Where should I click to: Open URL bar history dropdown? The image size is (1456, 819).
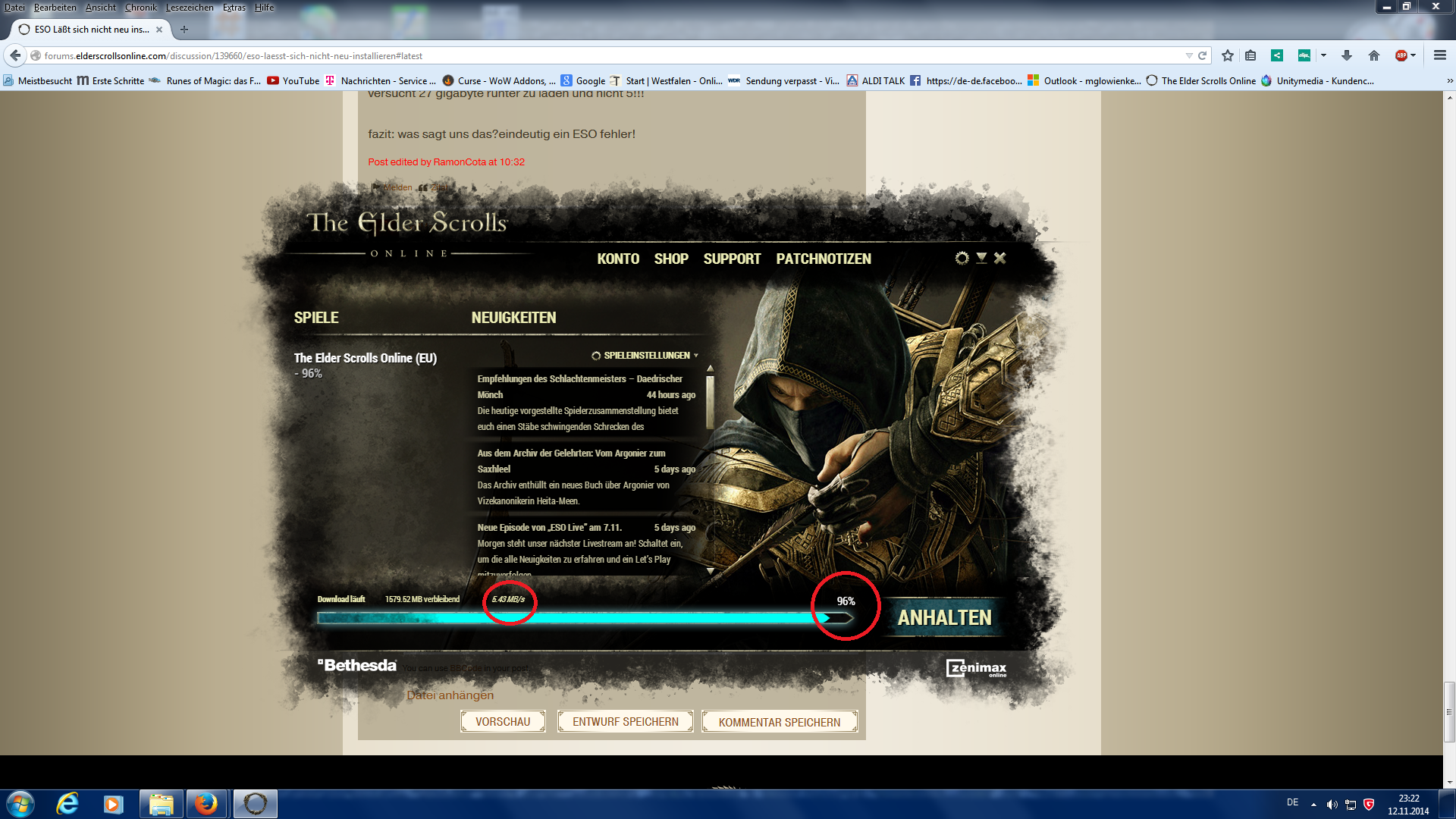tap(1188, 56)
